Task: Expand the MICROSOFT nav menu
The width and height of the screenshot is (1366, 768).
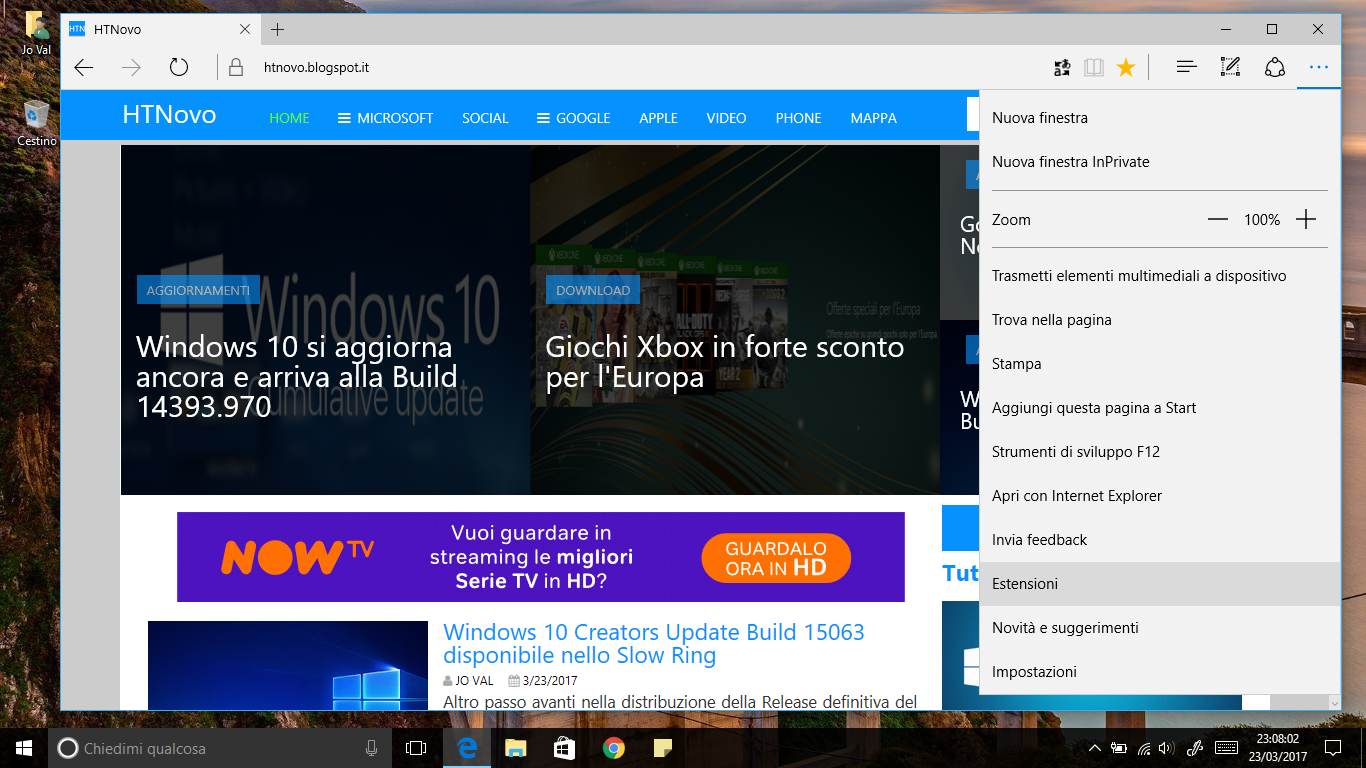Action: point(386,118)
